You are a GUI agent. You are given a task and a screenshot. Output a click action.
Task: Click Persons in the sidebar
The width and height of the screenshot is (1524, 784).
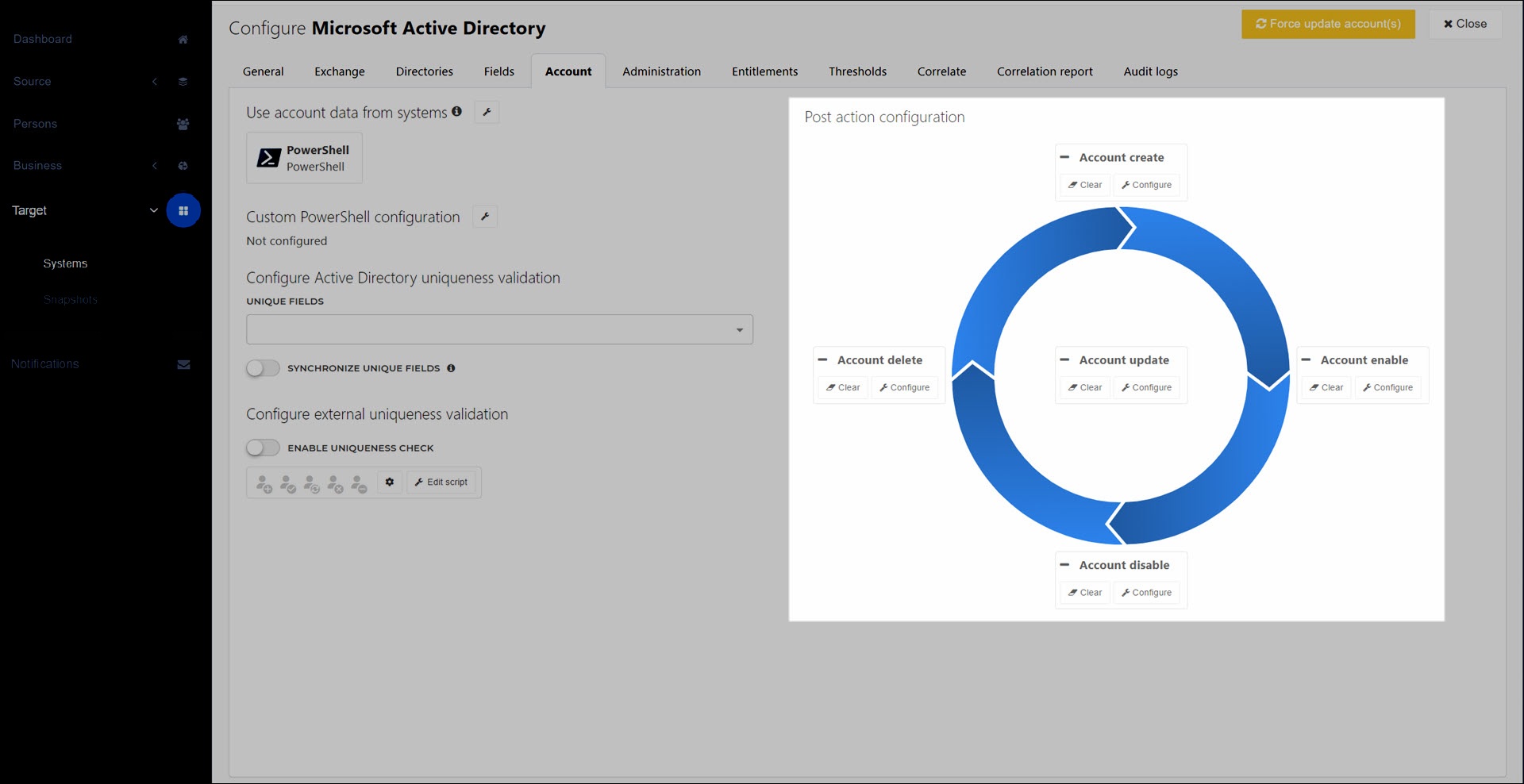coord(35,124)
